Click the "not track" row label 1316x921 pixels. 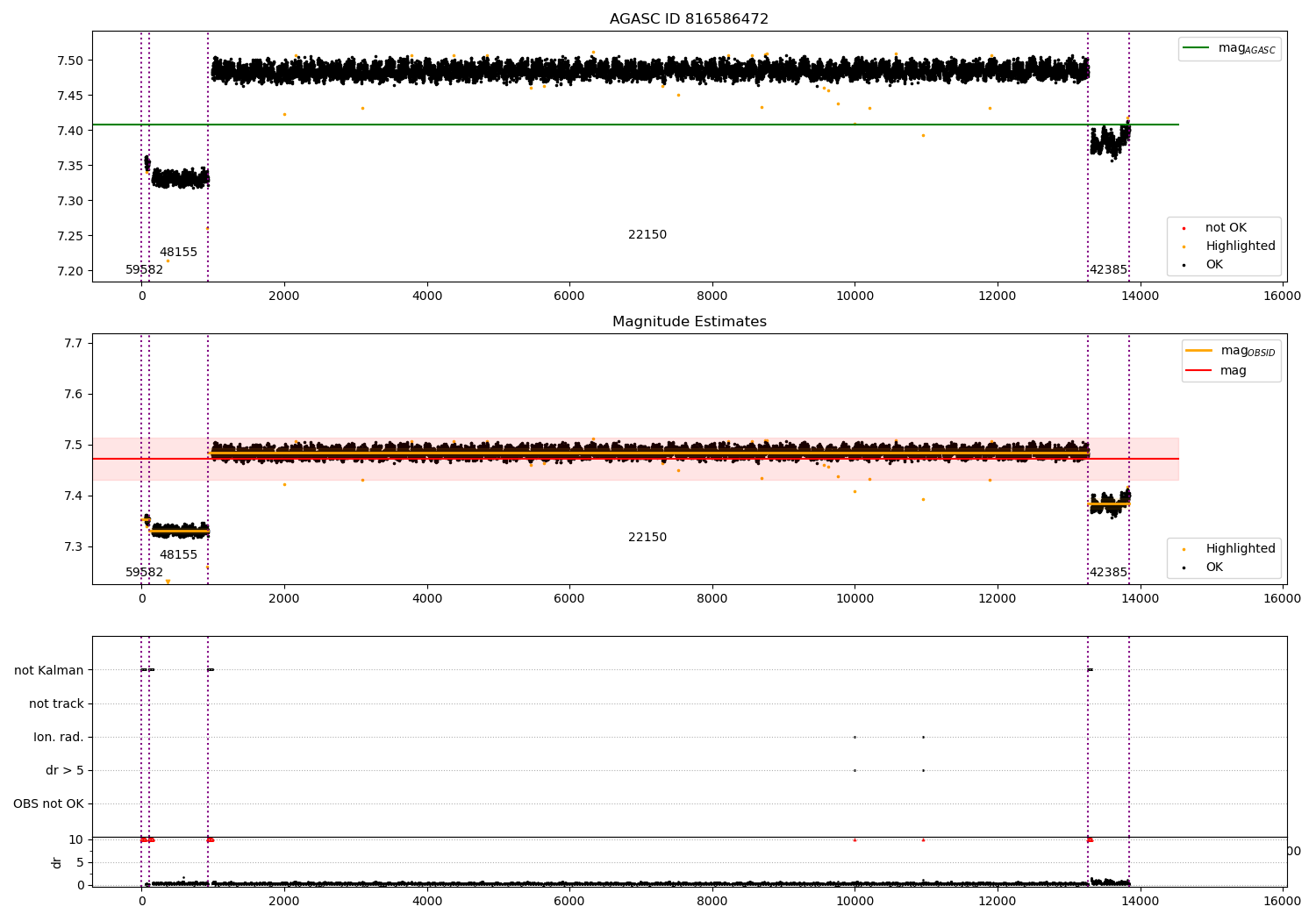point(56,703)
